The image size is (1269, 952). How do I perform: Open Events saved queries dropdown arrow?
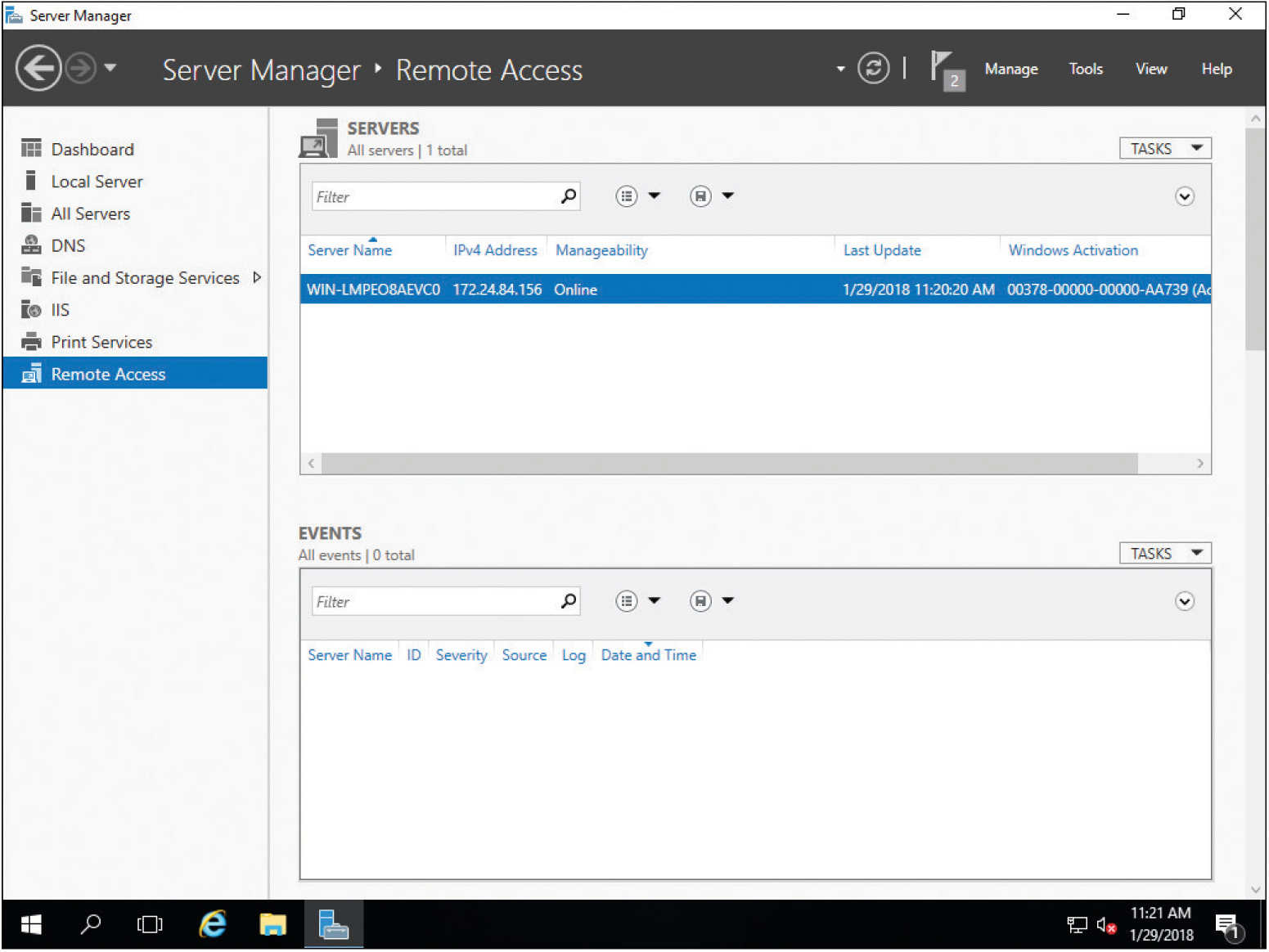(728, 600)
